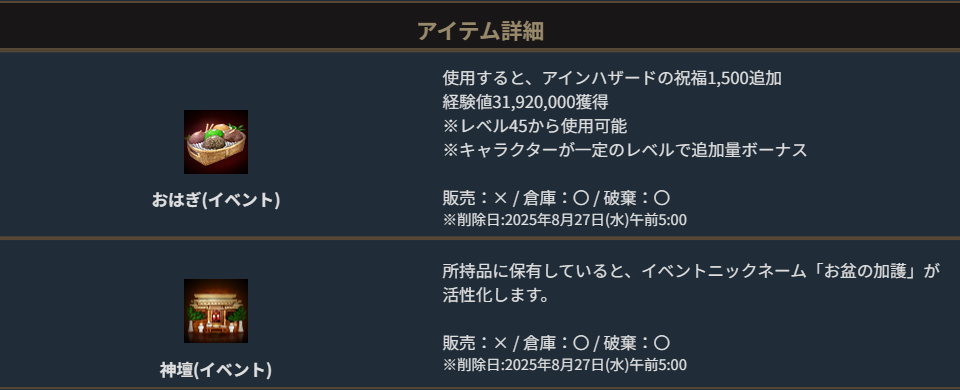Click the おはぎ 破棄：〇 indicator
This screenshot has height=390, width=960.
point(637,198)
